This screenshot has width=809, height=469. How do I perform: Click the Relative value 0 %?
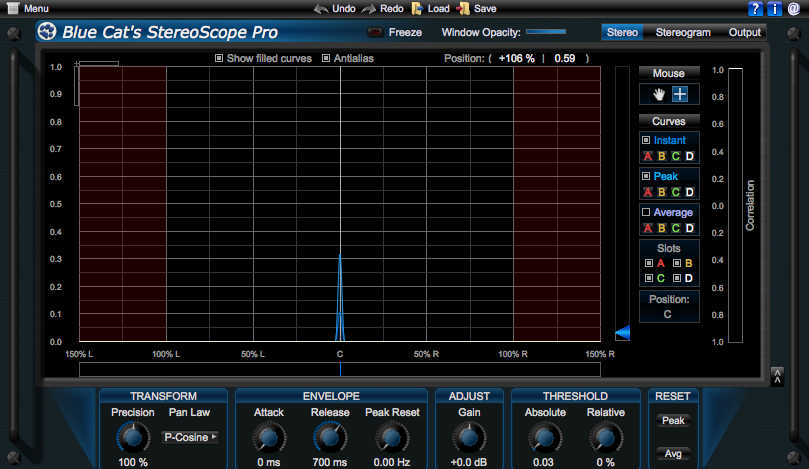click(x=606, y=462)
